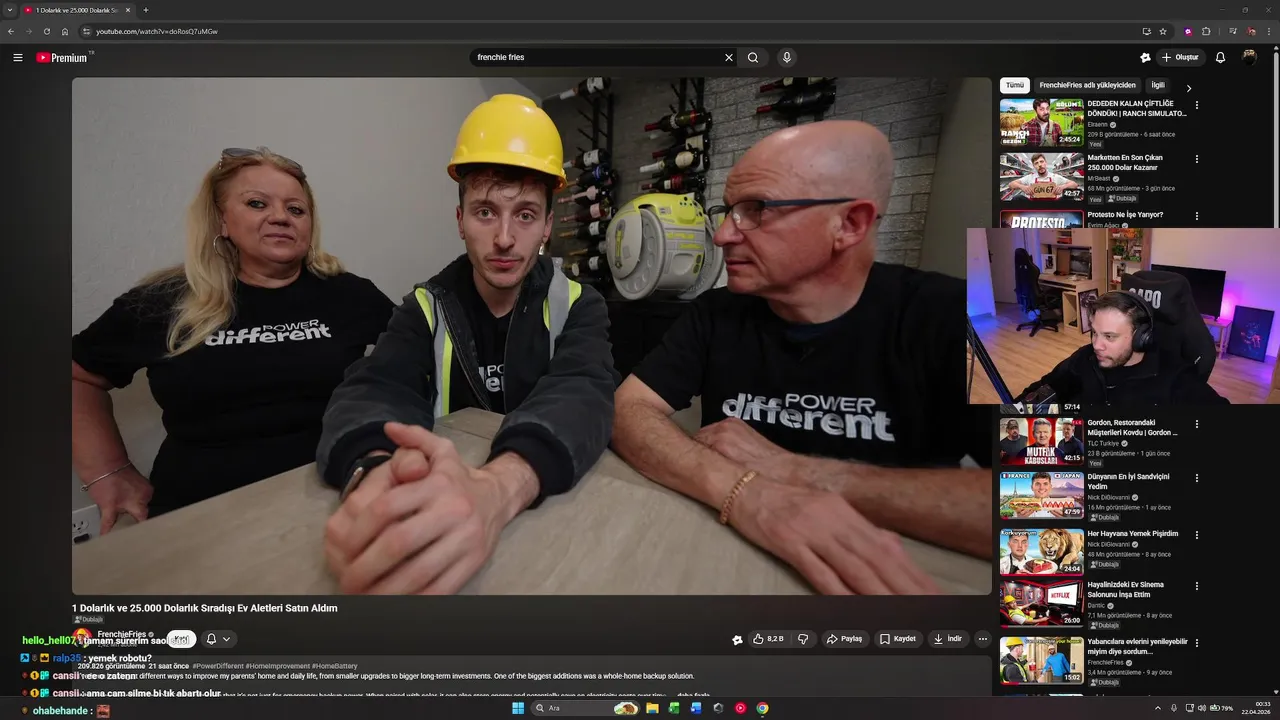Open the YouTube guide hamburger menu

(18, 58)
